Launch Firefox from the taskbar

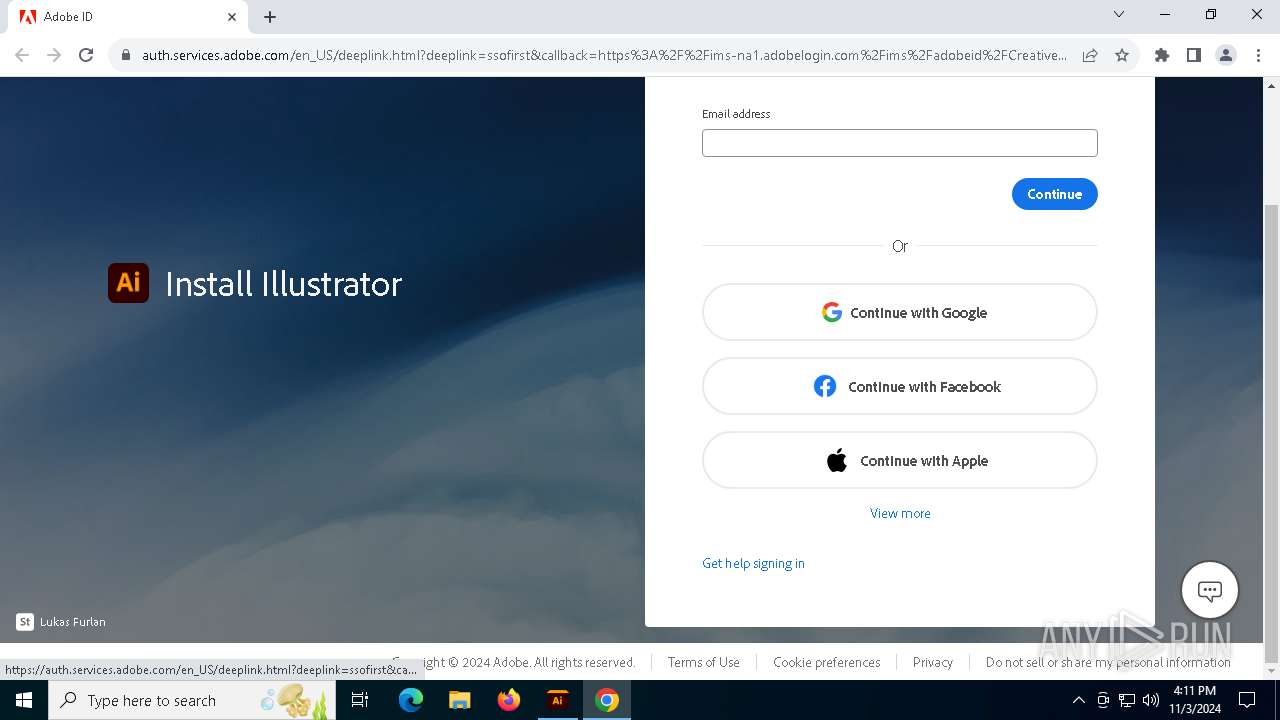509,700
